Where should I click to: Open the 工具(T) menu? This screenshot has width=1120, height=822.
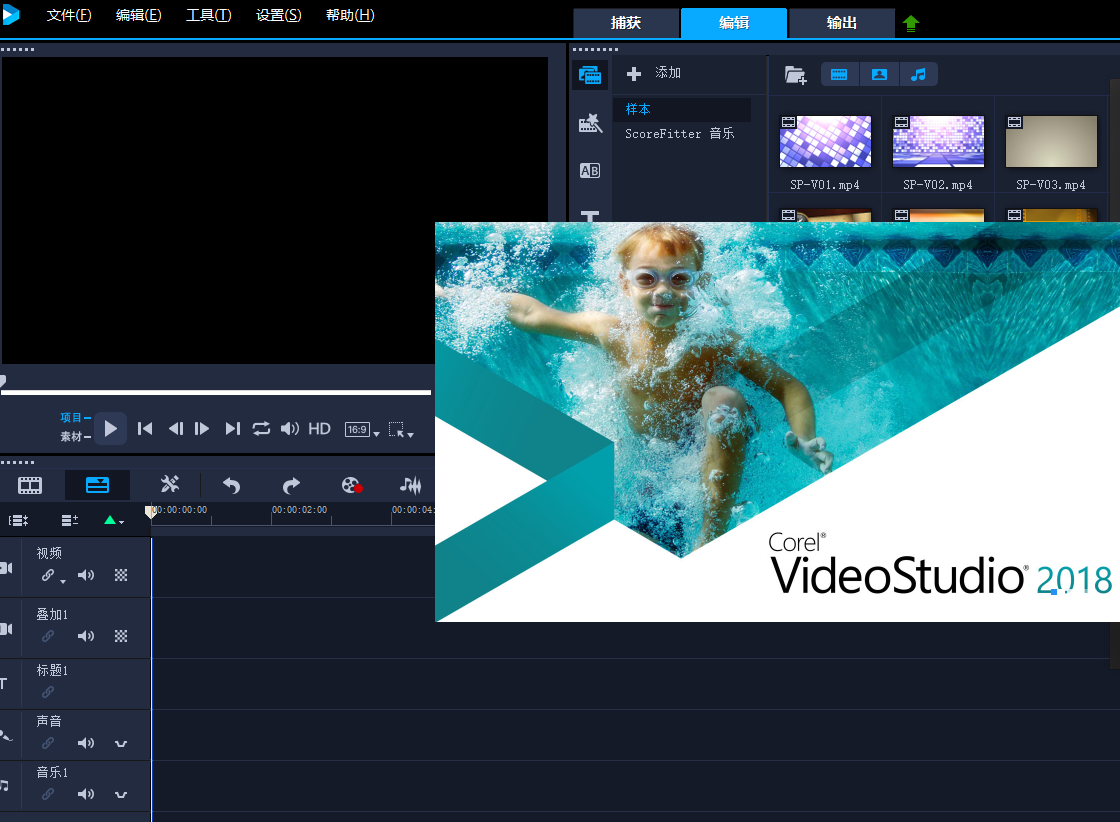209,15
